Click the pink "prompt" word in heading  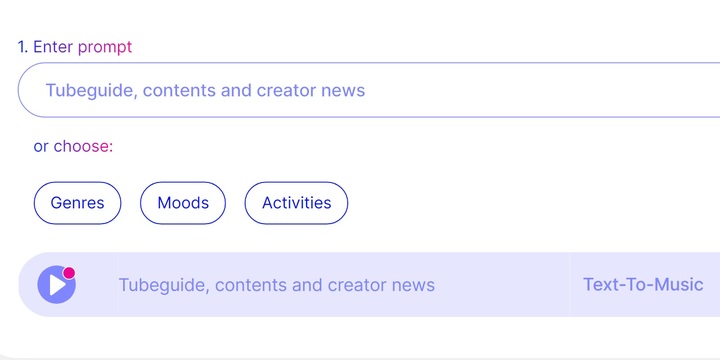(105, 47)
